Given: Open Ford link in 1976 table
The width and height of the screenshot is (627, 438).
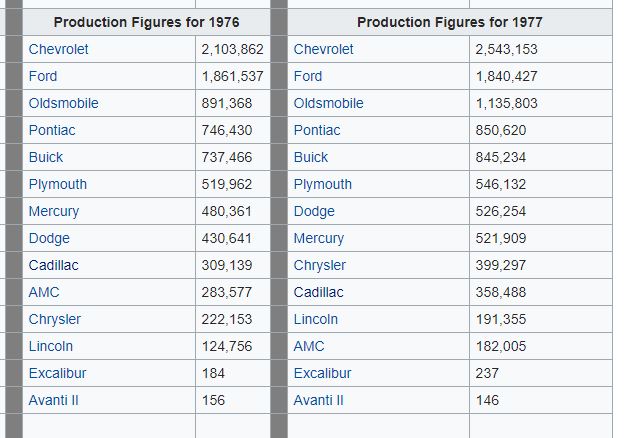Looking at the screenshot, I should pyautogui.click(x=43, y=76).
